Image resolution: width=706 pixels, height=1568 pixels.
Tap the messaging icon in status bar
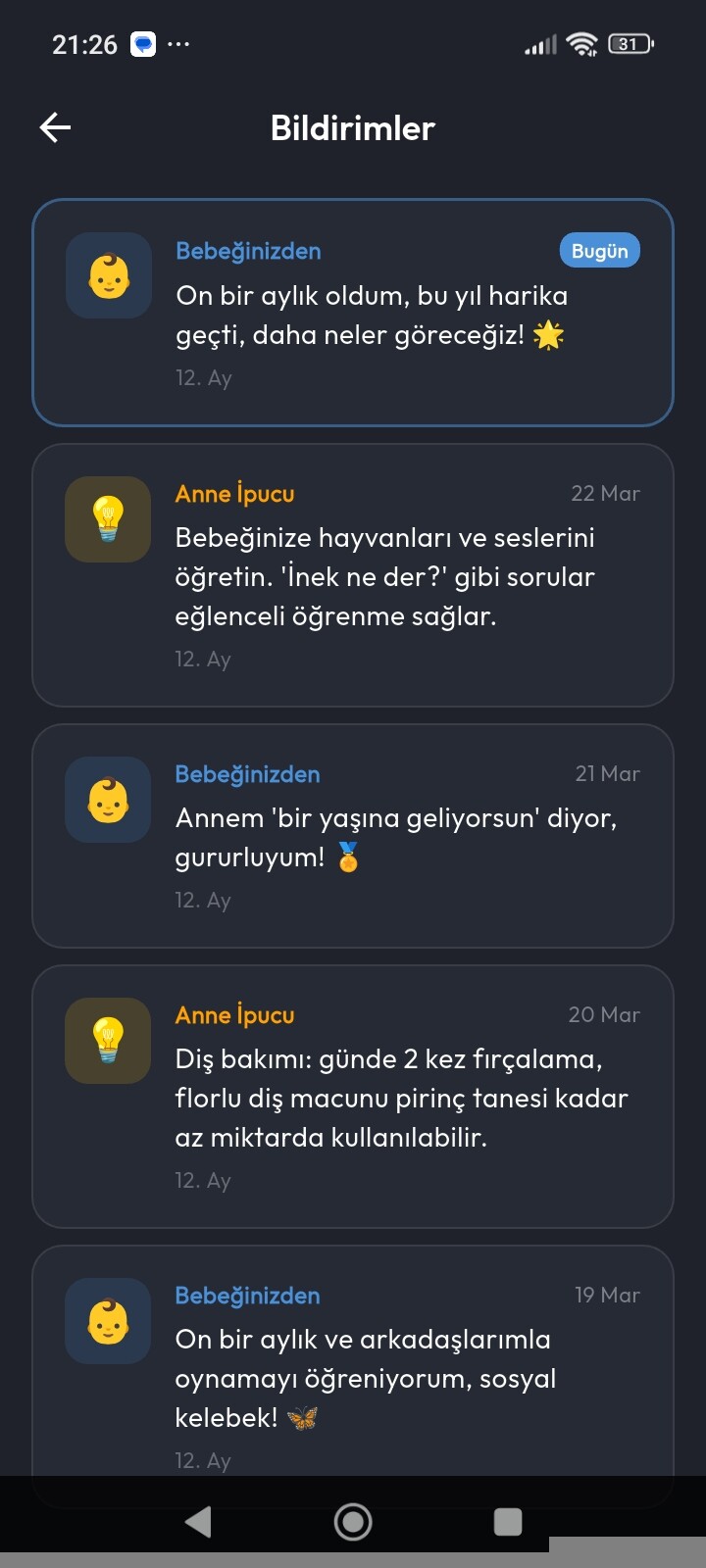click(x=143, y=44)
